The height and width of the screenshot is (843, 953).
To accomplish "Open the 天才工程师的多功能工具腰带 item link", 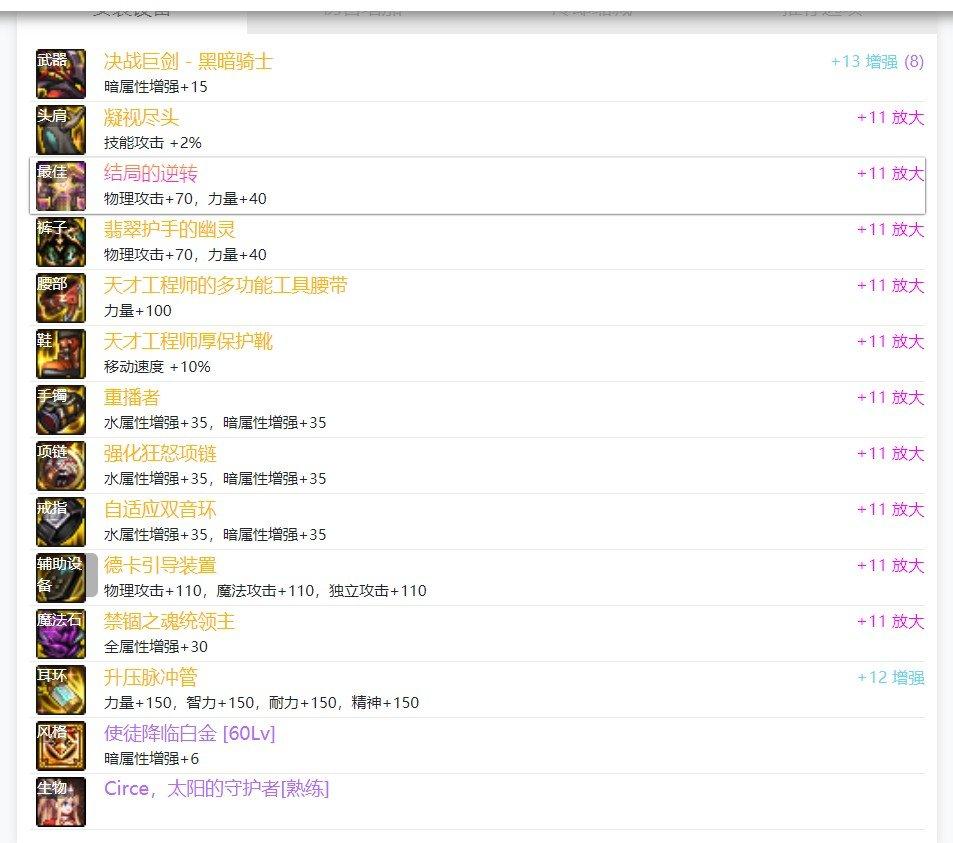I will pyautogui.click(x=226, y=286).
